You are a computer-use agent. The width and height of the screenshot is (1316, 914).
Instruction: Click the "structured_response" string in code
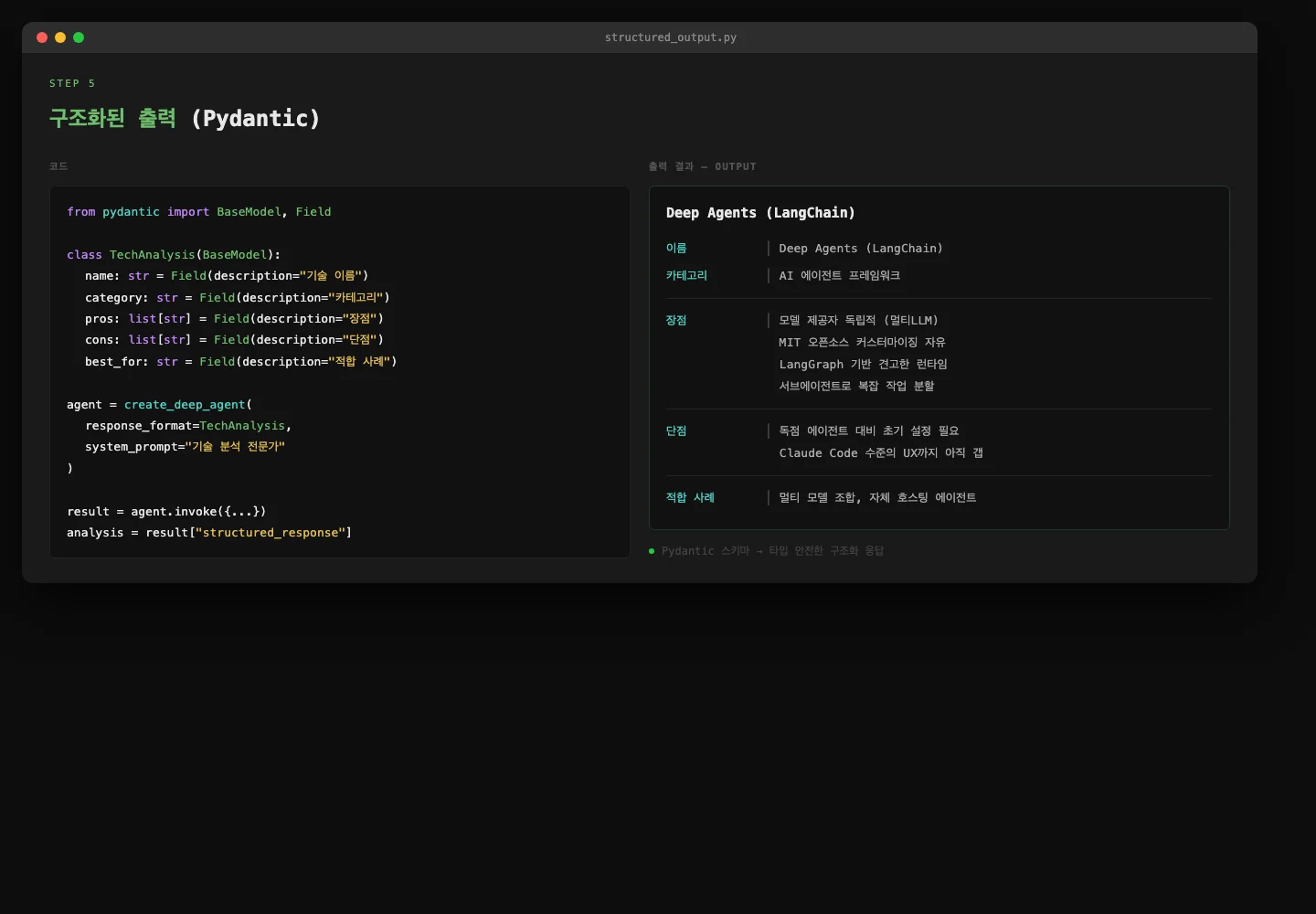(271, 533)
